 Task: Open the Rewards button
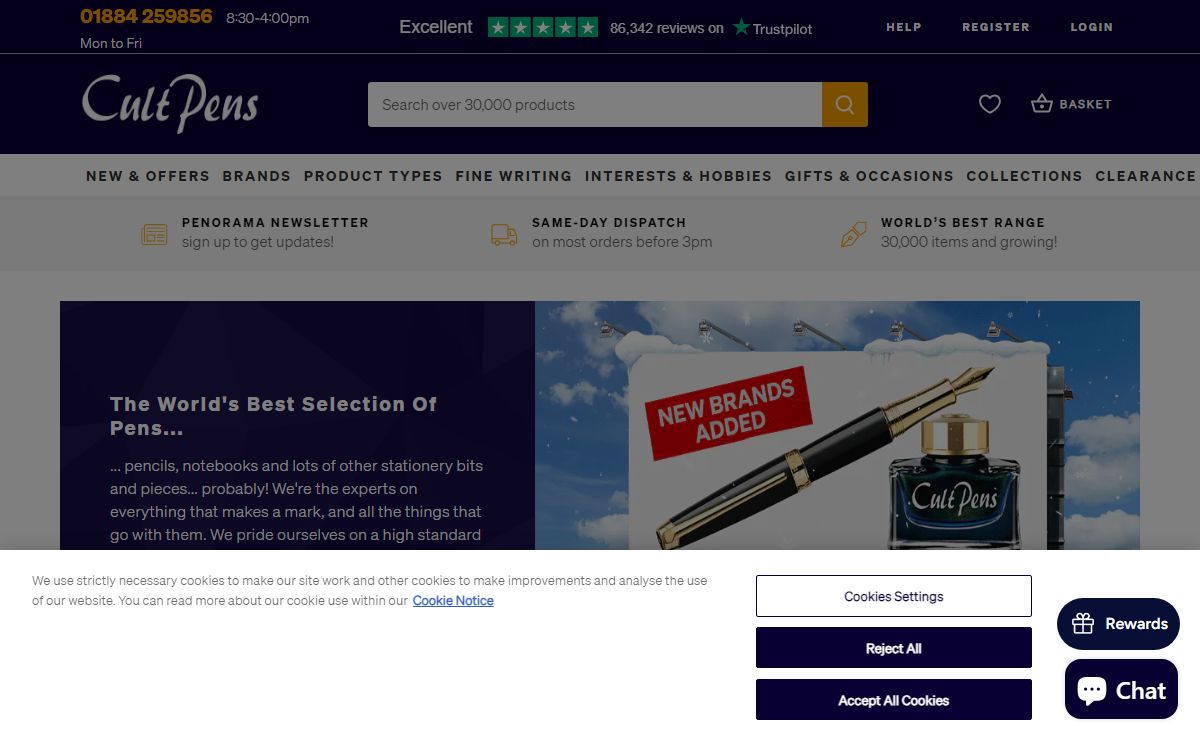coord(1119,624)
